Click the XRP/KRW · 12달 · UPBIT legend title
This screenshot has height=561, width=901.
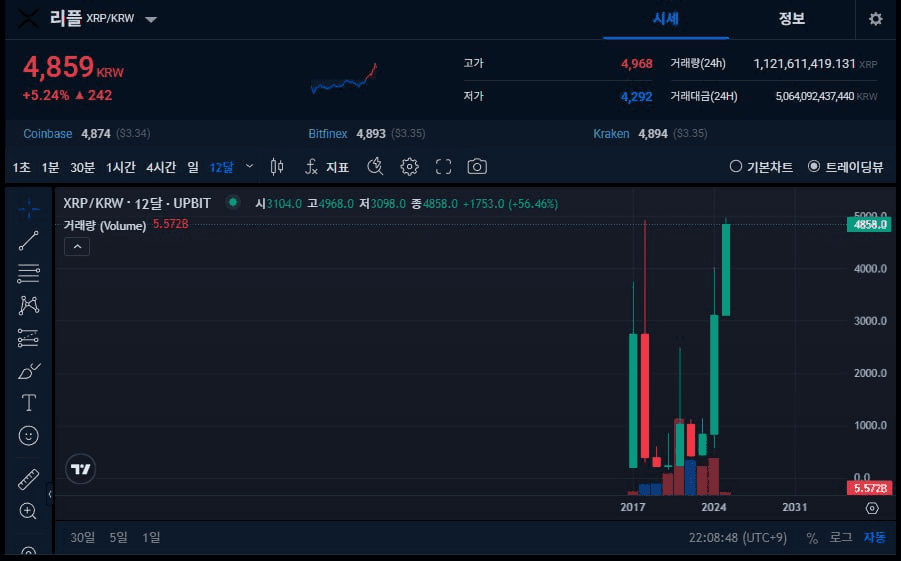[x=137, y=203]
